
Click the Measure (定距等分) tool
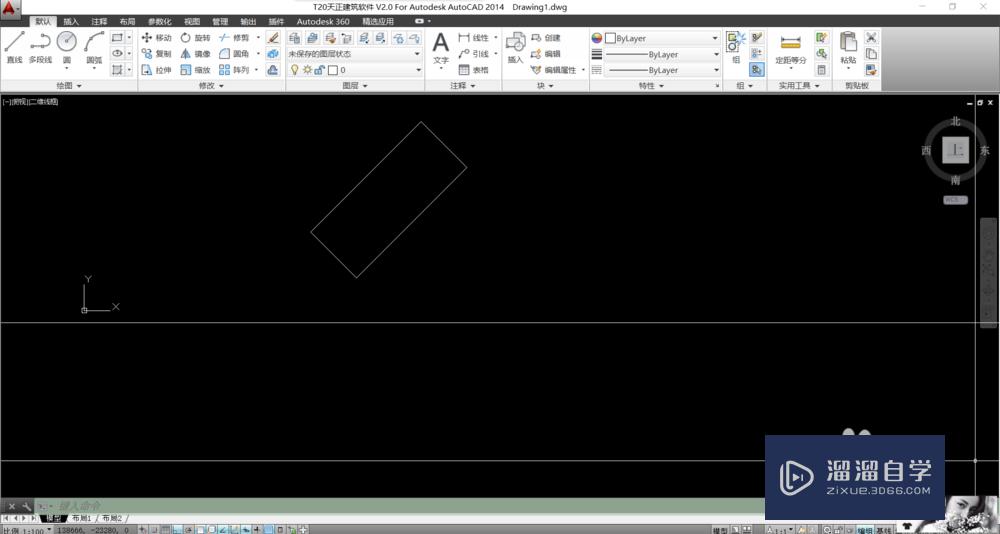(x=790, y=48)
